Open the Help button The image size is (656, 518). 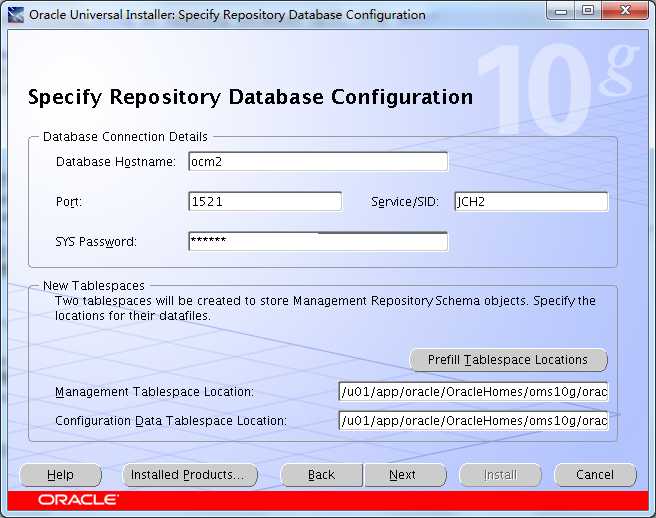(x=60, y=475)
